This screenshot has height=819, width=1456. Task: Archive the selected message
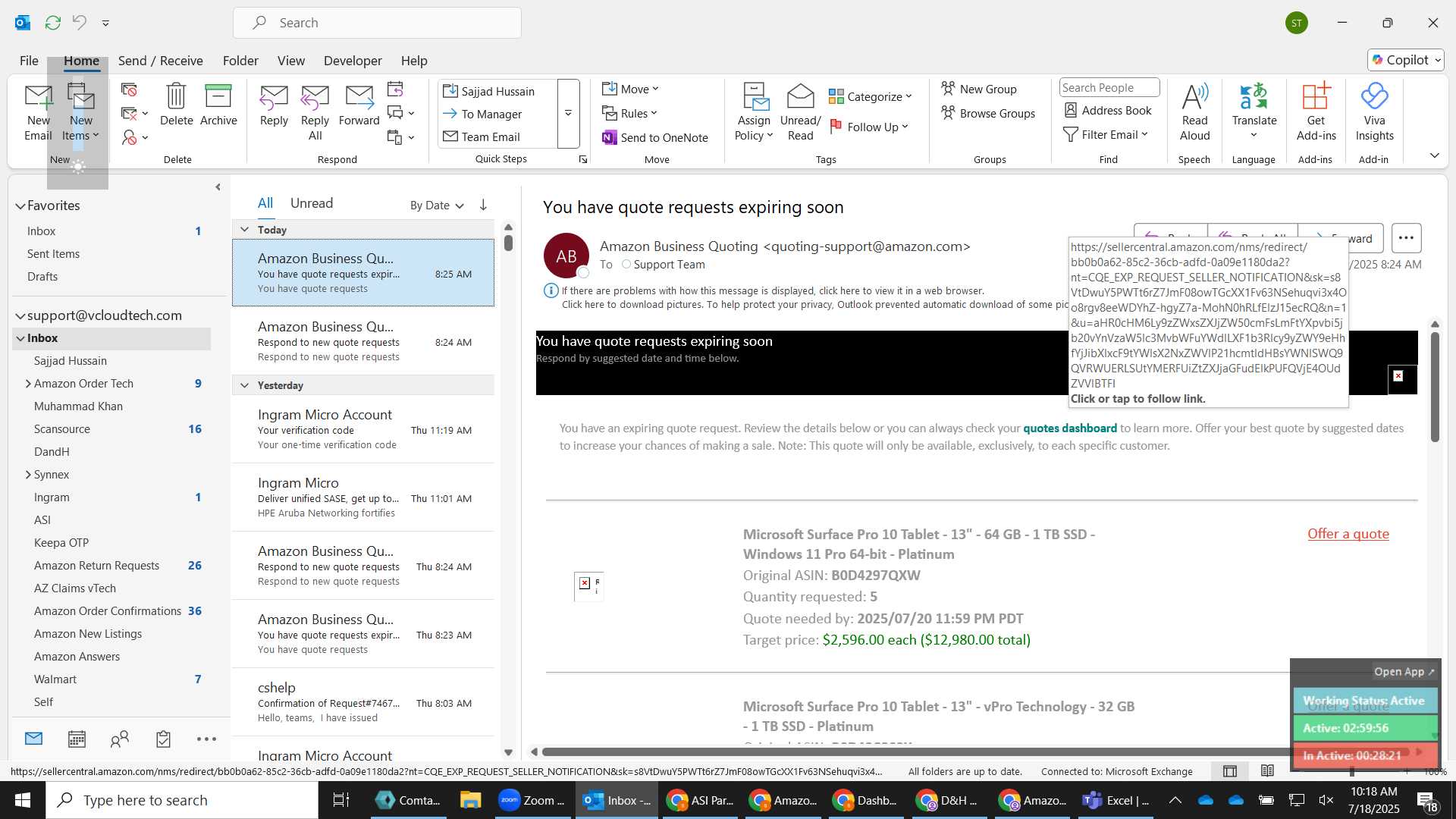218,105
